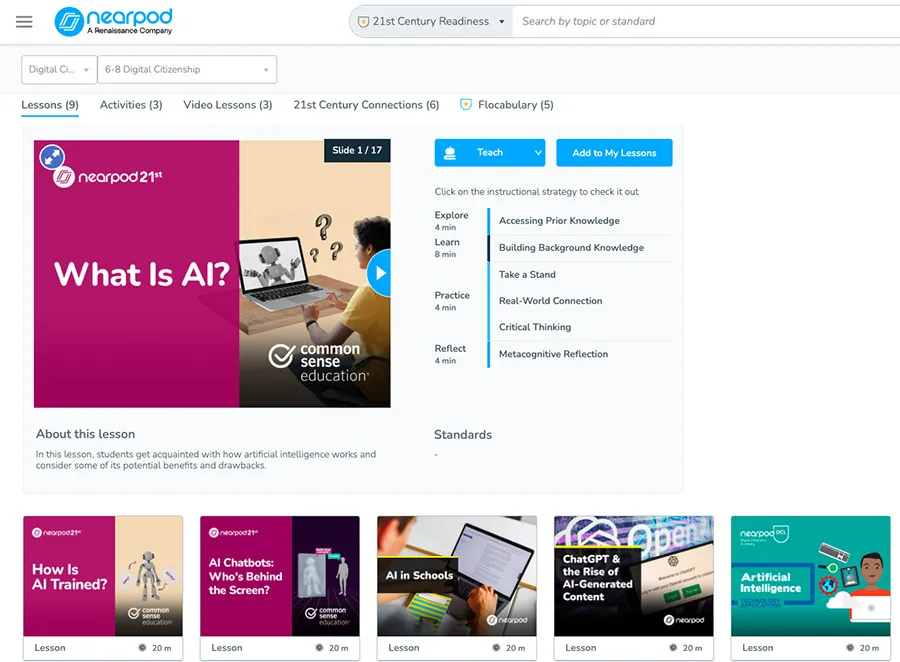The height and width of the screenshot is (662, 900).
Task: Open AI Chatbots: Who's Behind the Screen? card
Action: tap(280, 588)
